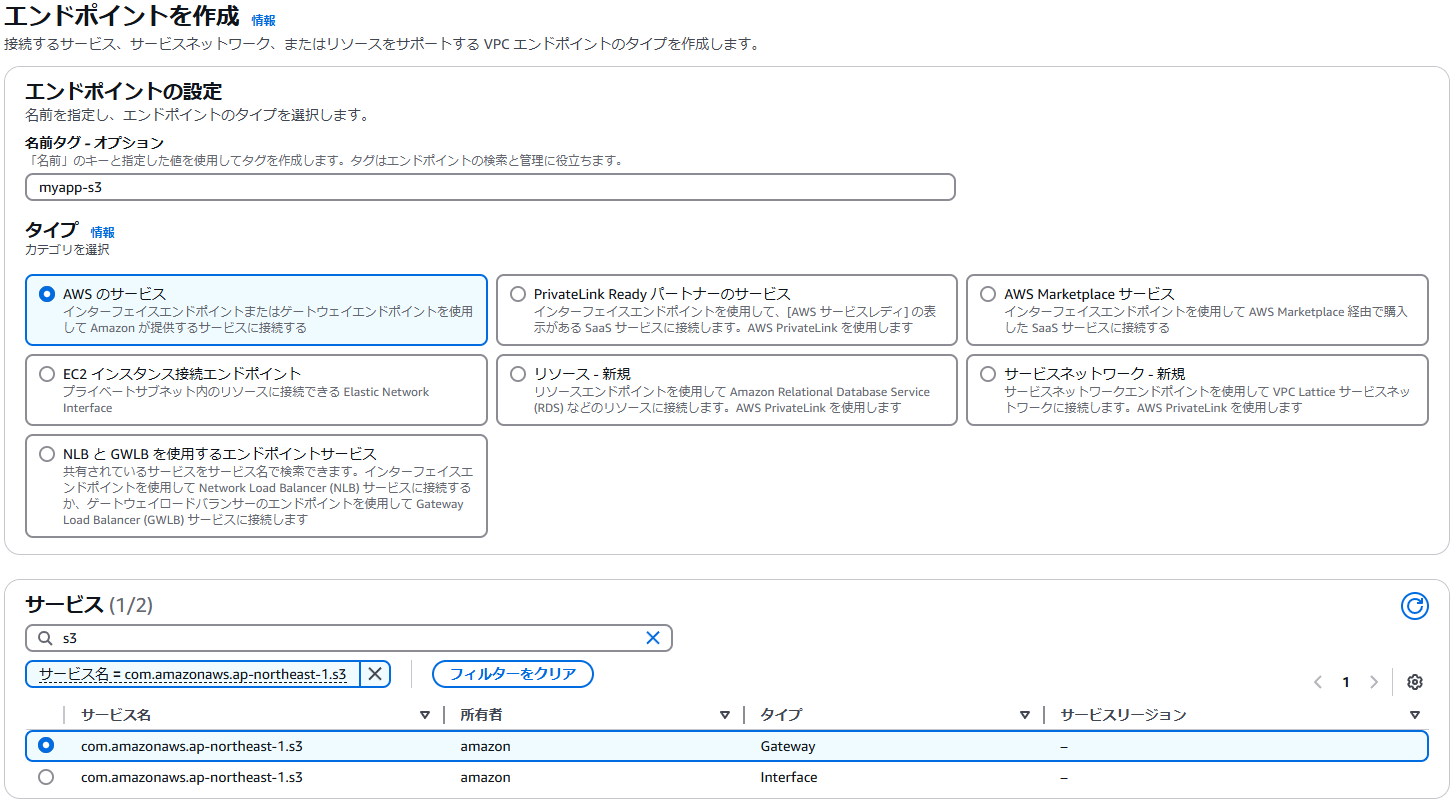Open the サービスリージョン column filter icon
The image size is (1455, 806).
click(1416, 714)
